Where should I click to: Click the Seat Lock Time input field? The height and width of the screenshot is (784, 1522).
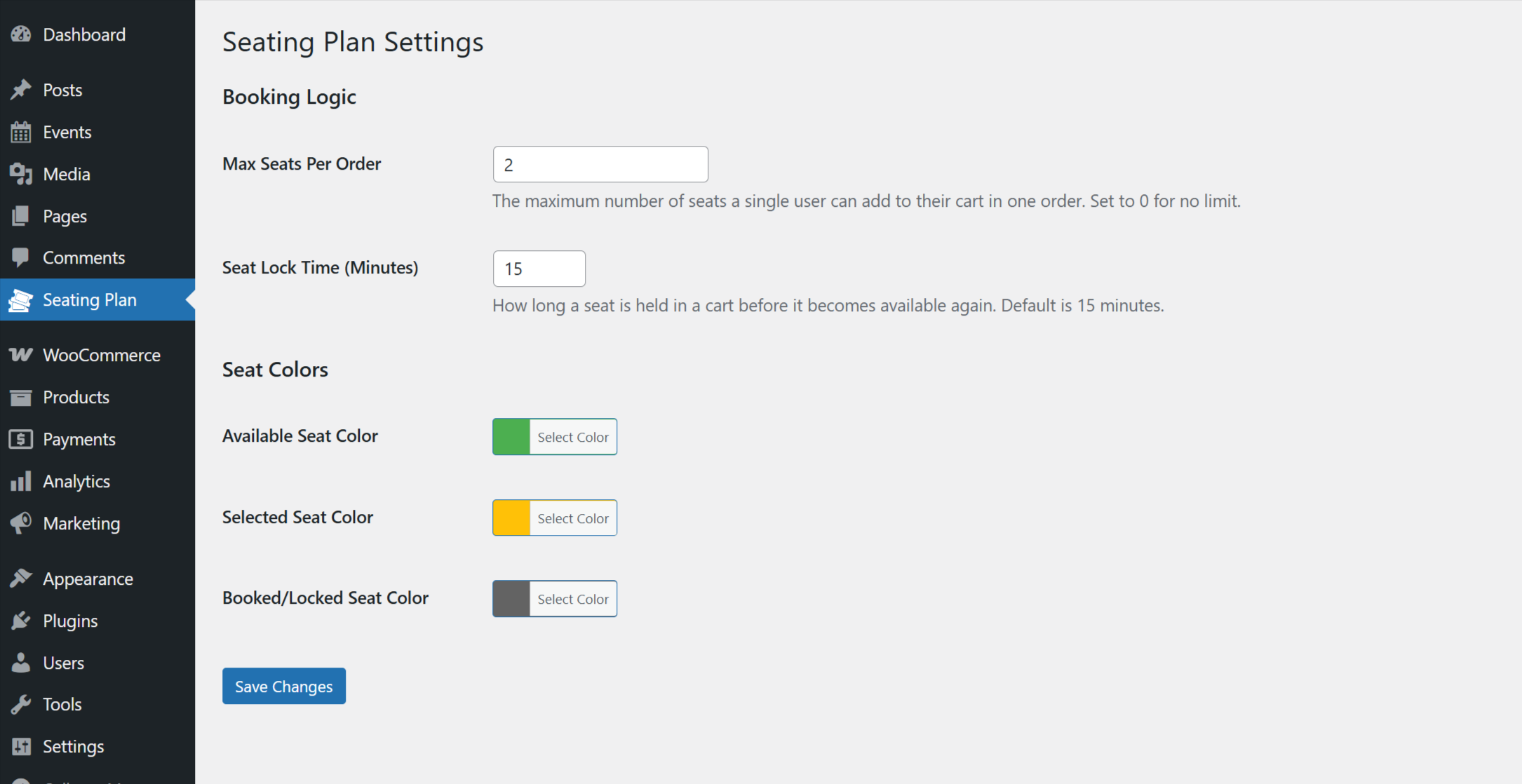click(539, 269)
